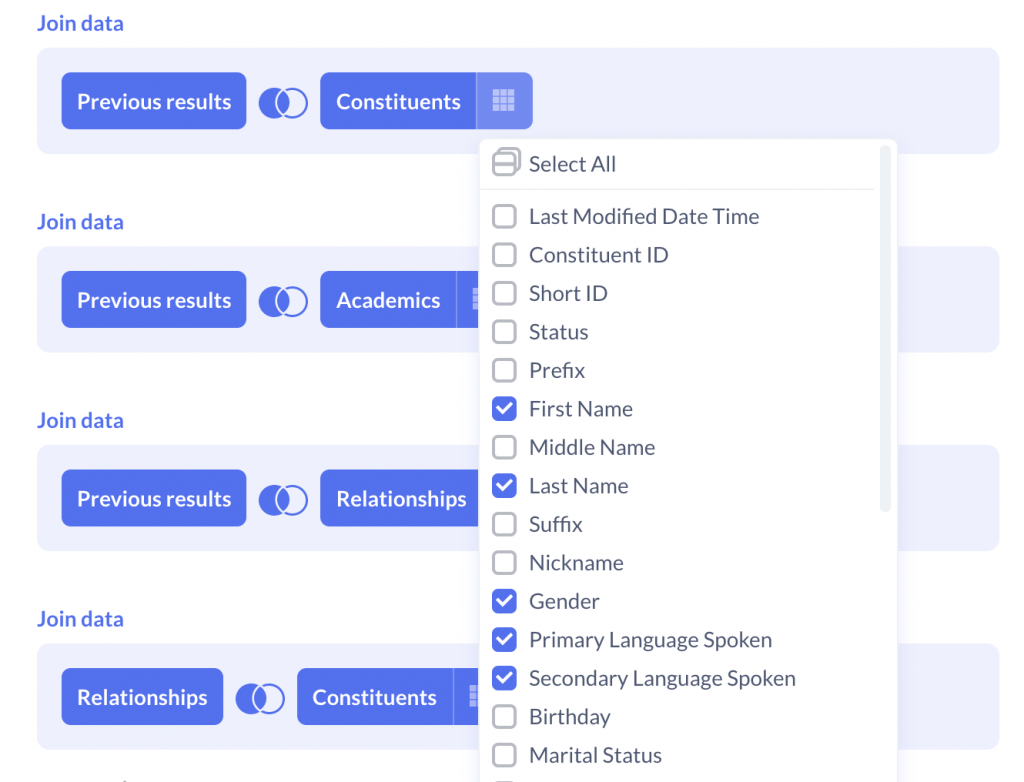Click the column list scrollbar
This screenshot has width=1024, height=782.
pos(885,329)
